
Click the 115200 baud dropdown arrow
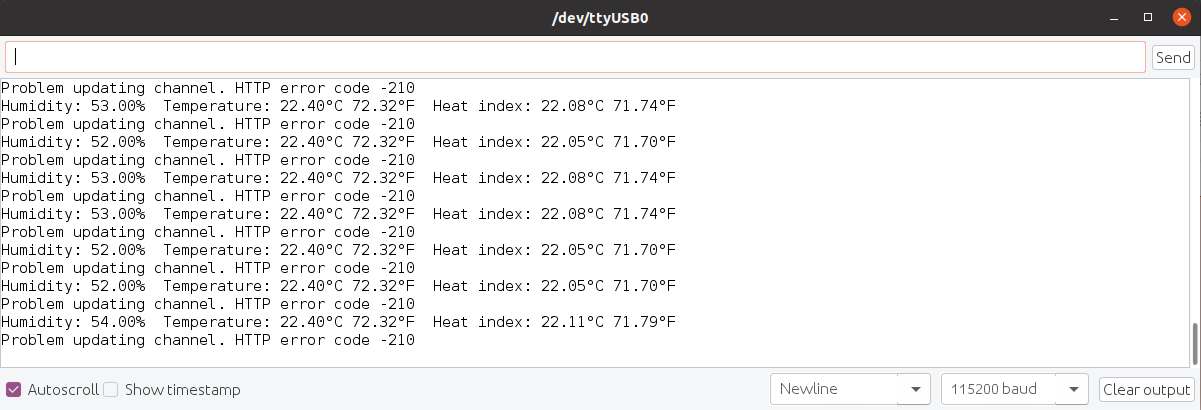1074,389
